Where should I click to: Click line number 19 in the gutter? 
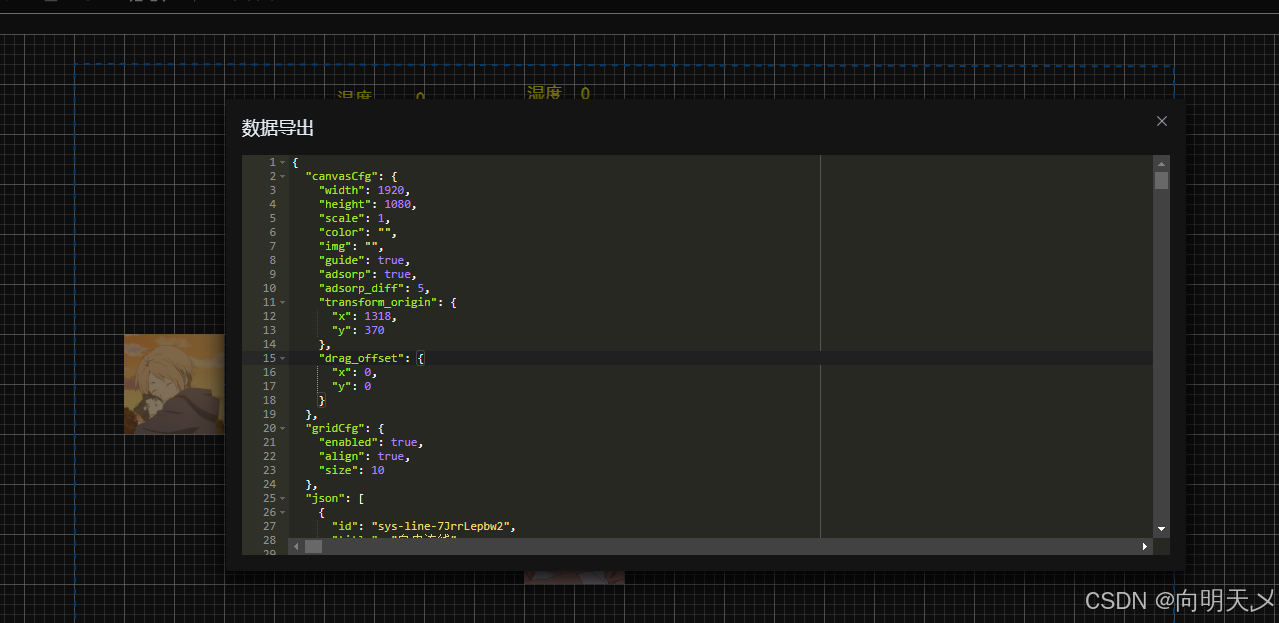[x=269, y=414]
